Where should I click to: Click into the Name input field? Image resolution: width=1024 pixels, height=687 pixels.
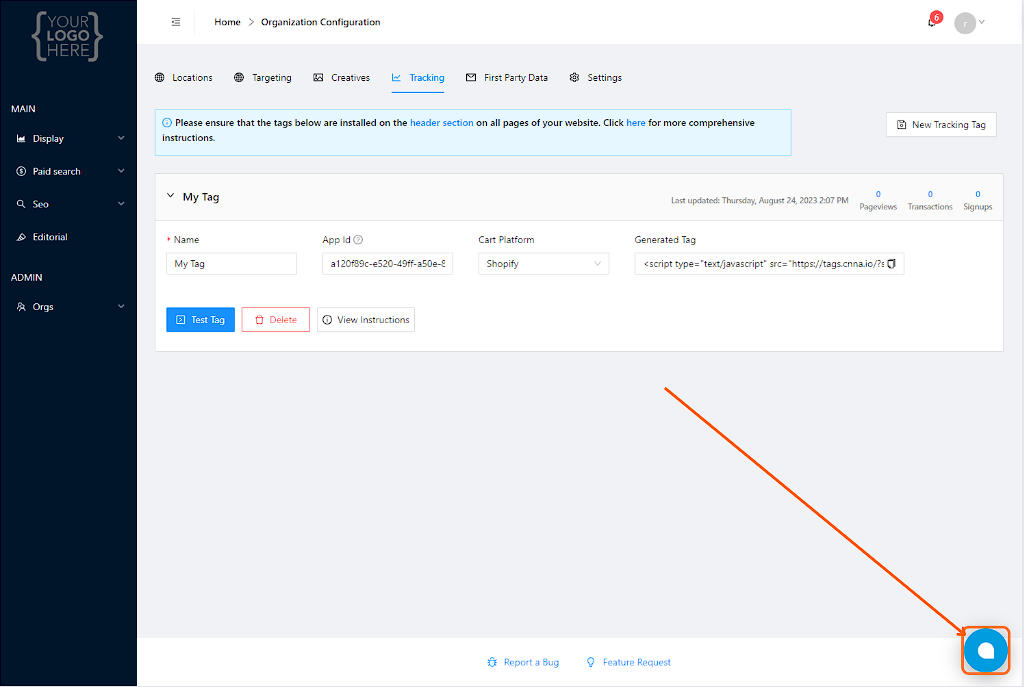[231, 264]
